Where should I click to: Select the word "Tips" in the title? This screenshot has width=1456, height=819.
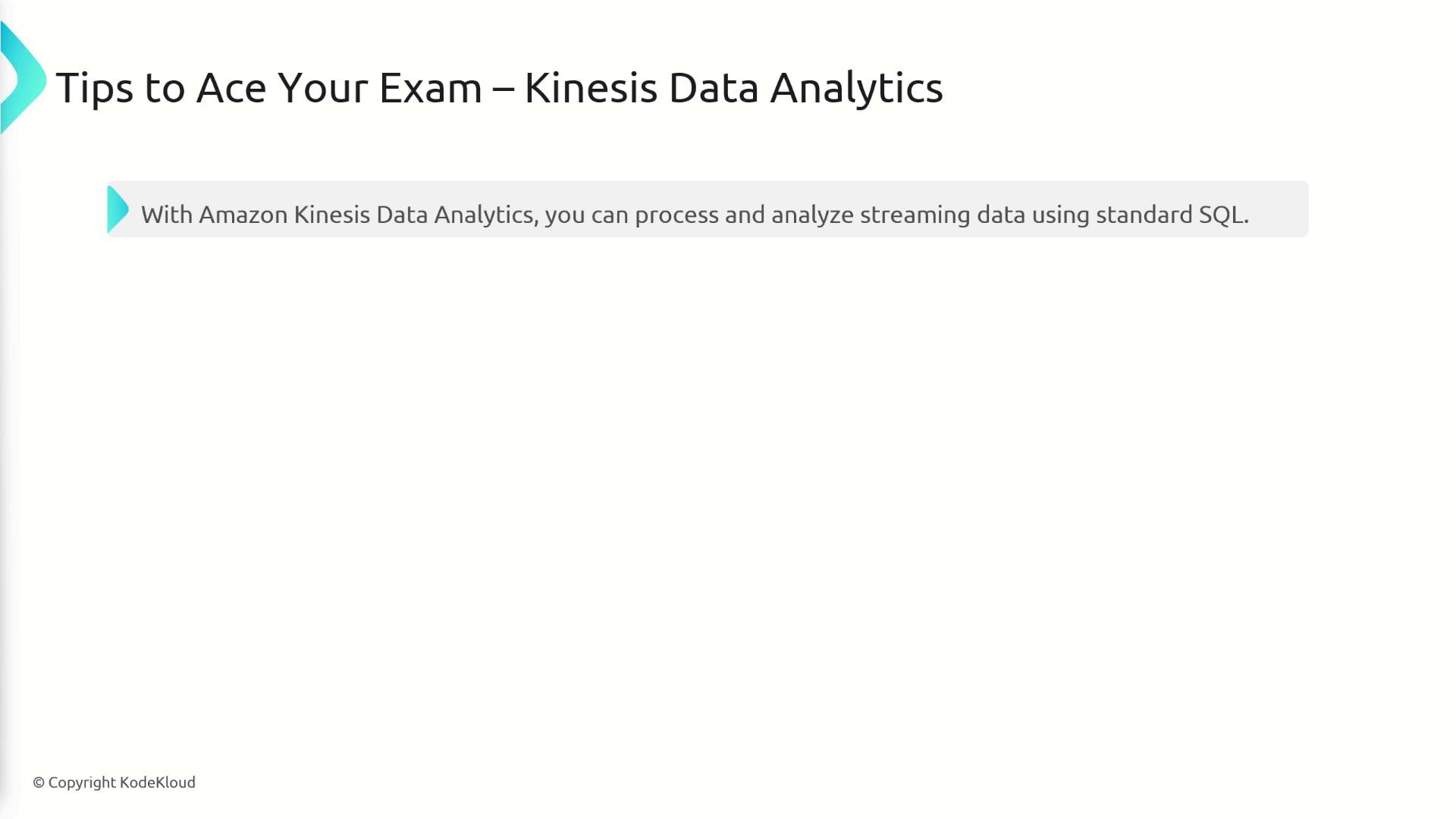(x=94, y=88)
